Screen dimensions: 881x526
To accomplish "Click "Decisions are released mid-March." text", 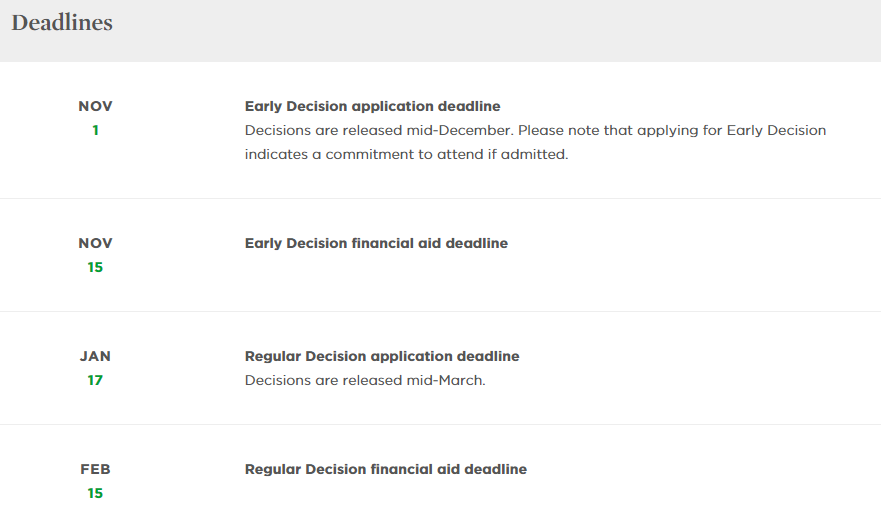I will (365, 380).
